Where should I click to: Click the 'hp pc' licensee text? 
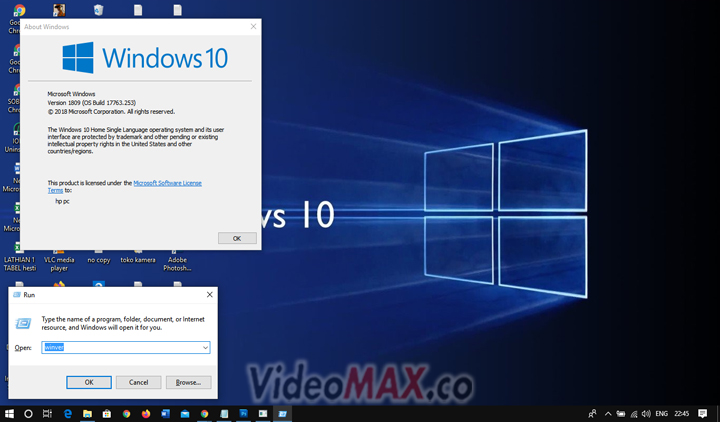tap(62, 201)
